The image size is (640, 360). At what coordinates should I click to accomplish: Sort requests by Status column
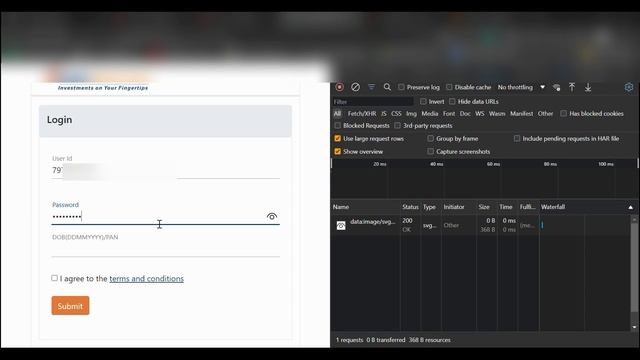click(x=410, y=207)
